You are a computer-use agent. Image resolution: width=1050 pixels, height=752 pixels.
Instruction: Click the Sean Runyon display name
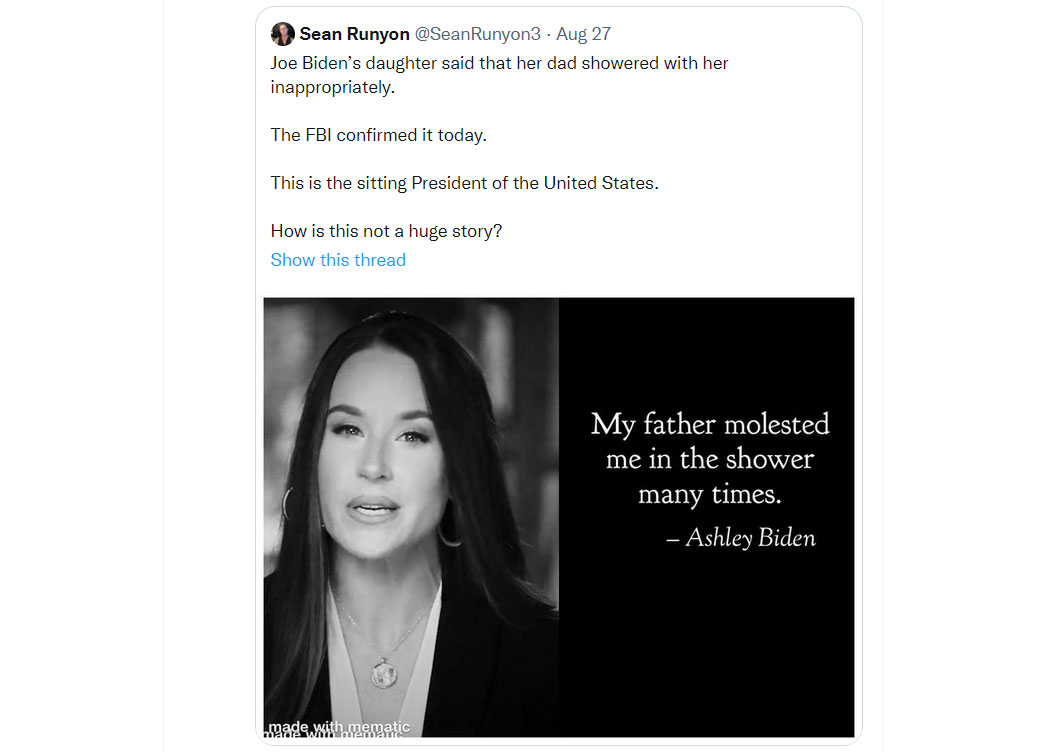[x=354, y=34]
